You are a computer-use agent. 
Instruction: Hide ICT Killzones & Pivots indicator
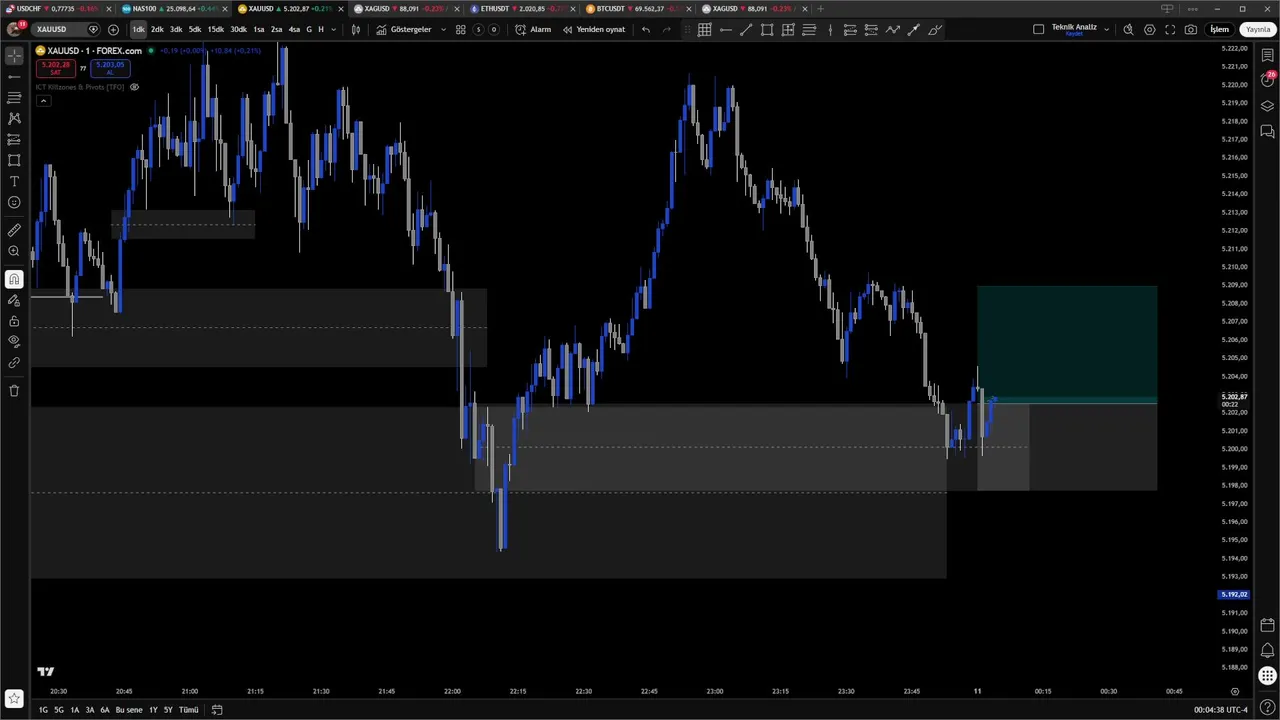[x=134, y=87]
